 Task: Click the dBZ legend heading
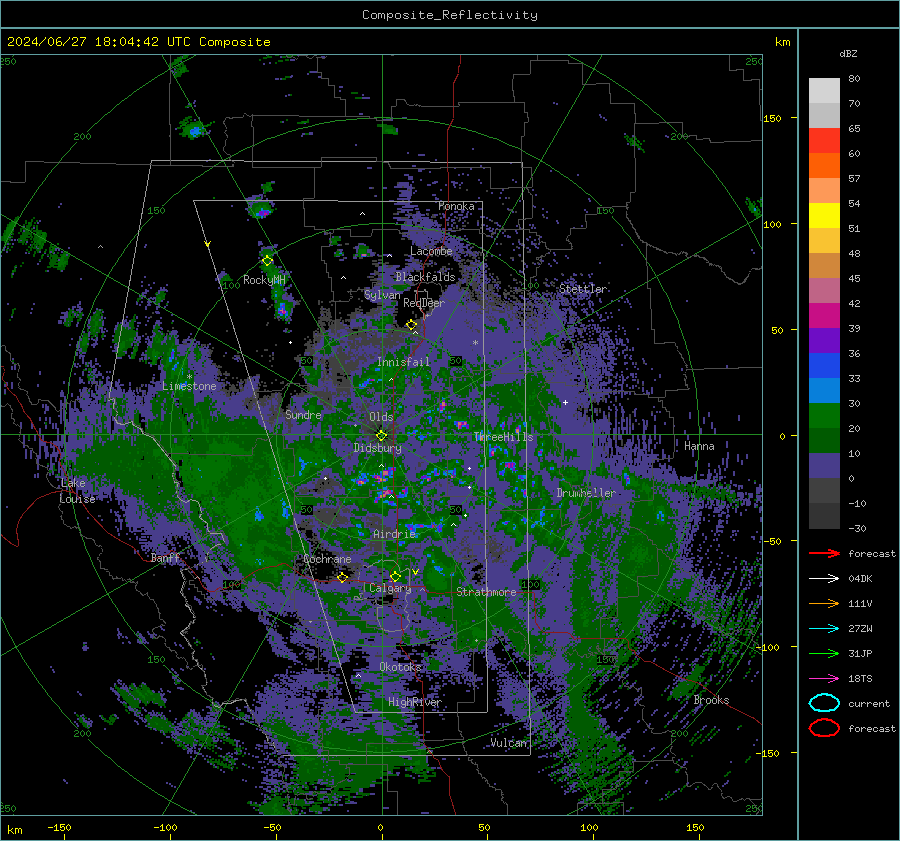(848, 53)
